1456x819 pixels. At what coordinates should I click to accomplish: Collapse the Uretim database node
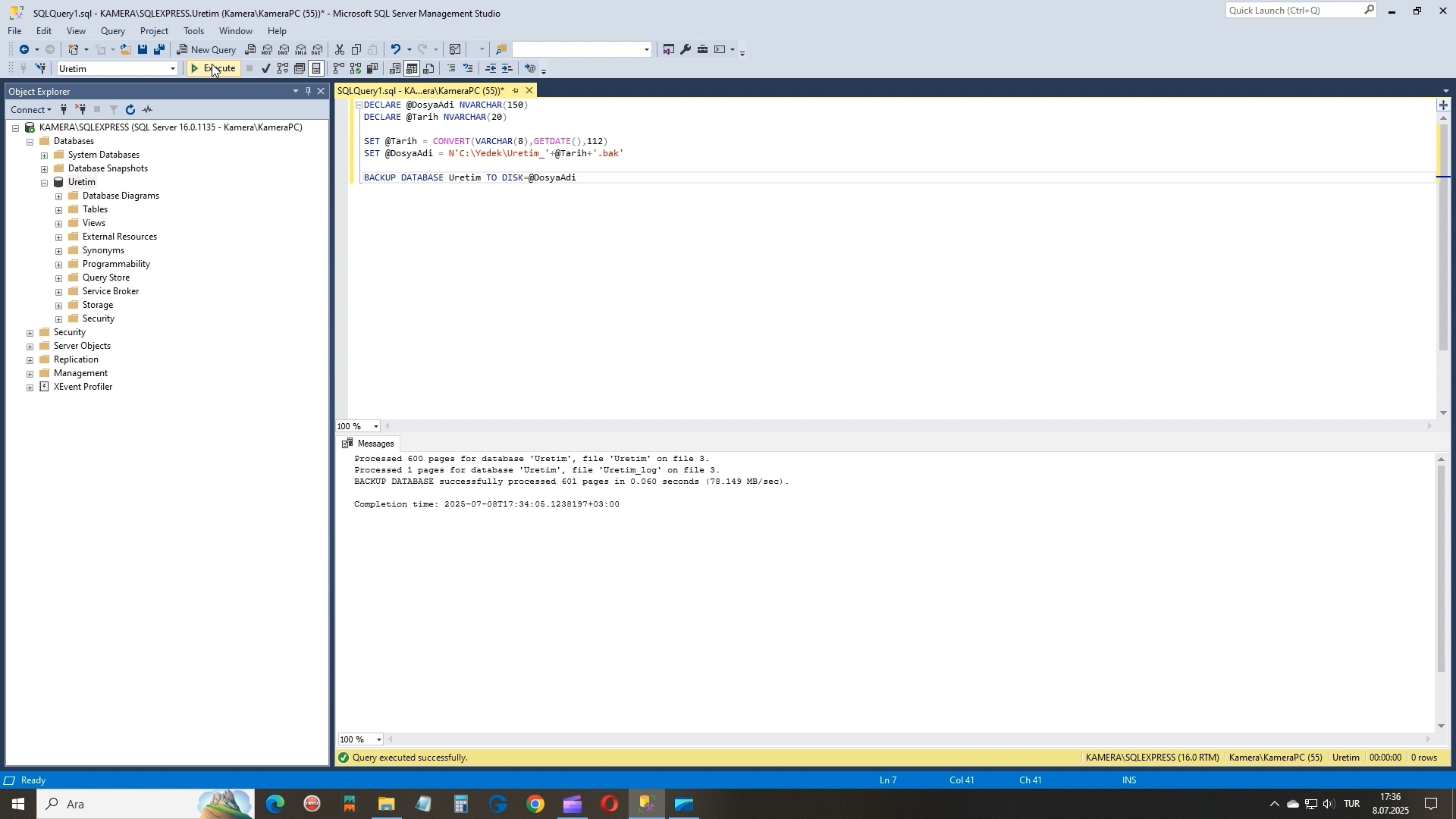pyautogui.click(x=45, y=183)
